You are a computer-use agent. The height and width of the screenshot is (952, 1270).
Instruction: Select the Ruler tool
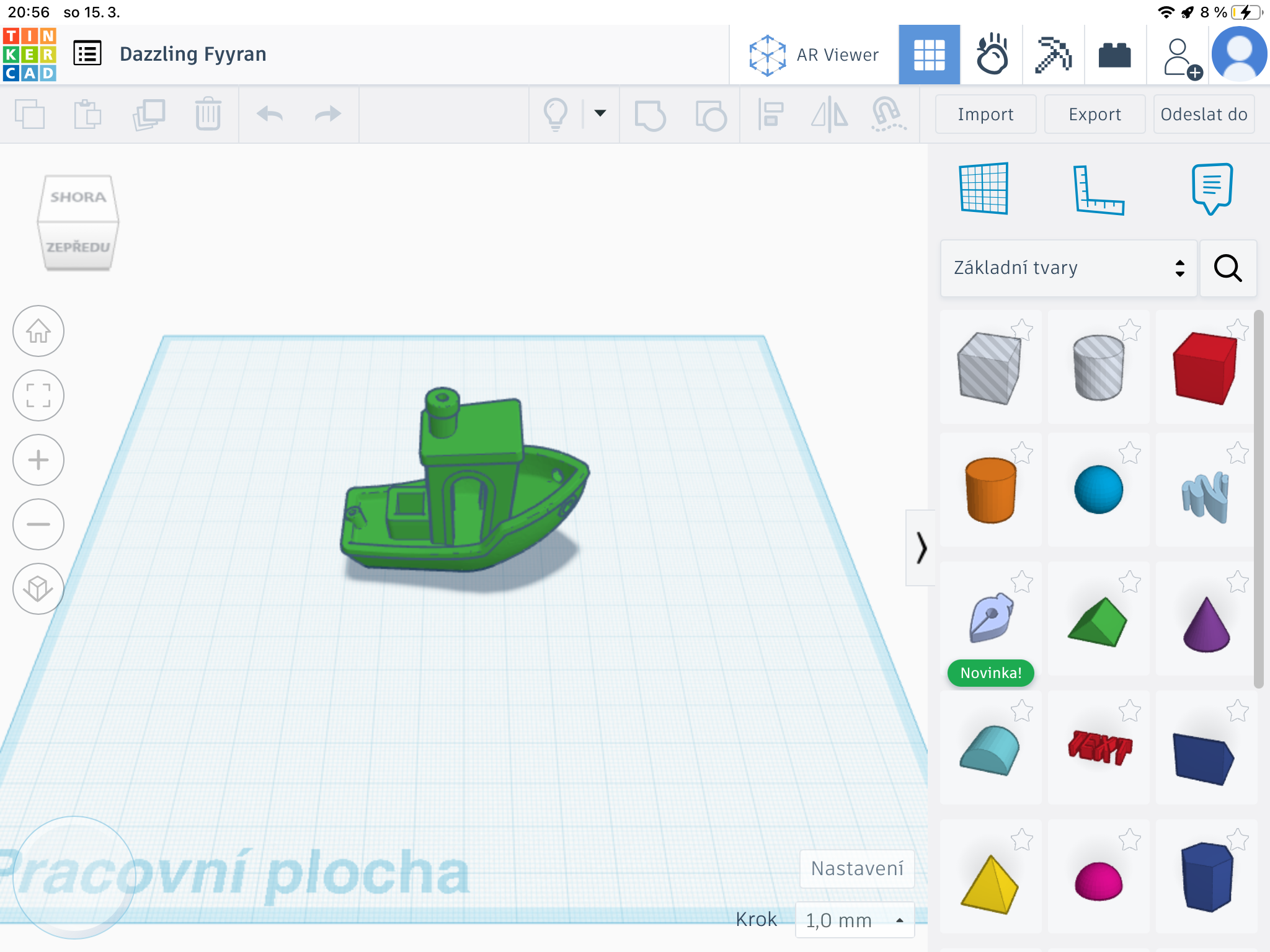click(x=1098, y=190)
